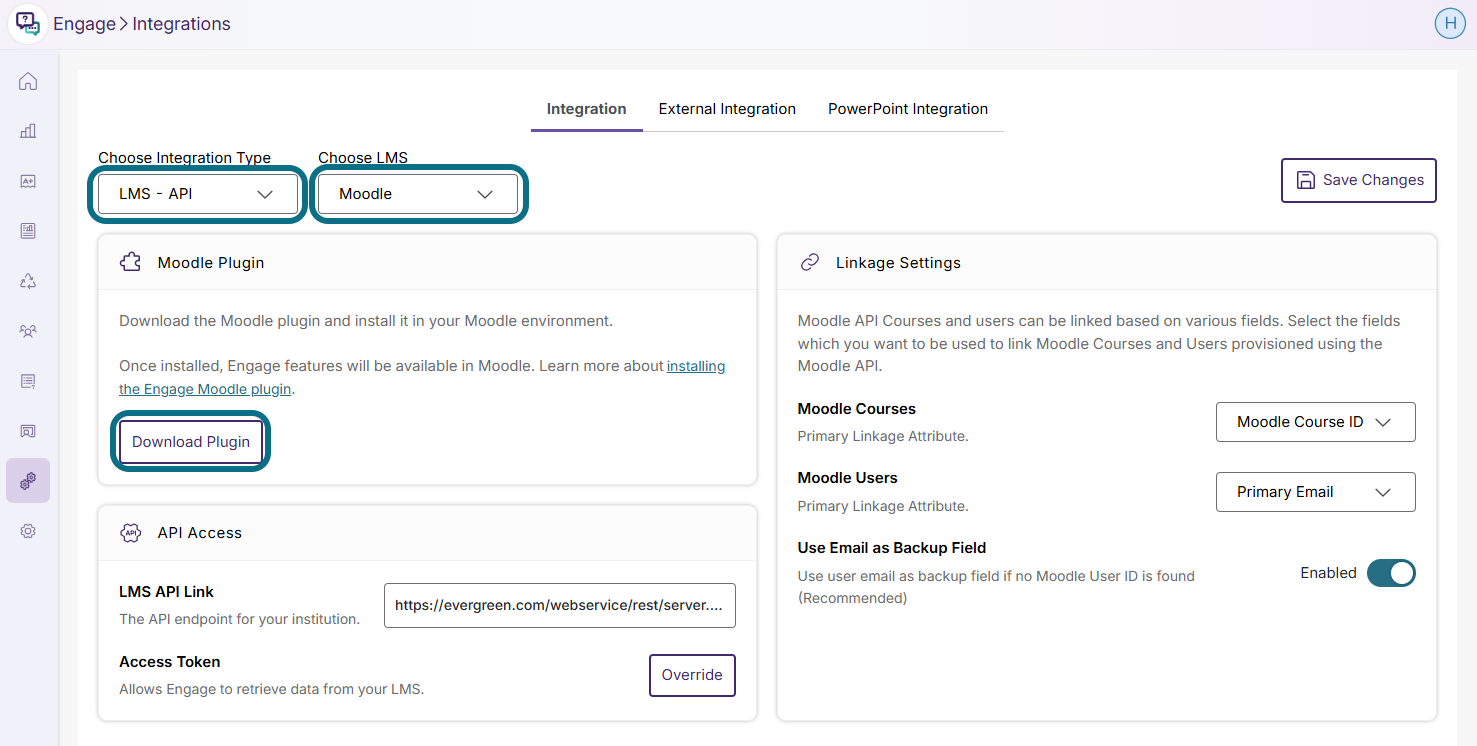The width and height of the screenshot is (1477, 746).
Task: Focus the LMS API Link input field
Action: [x=560, y=605]
